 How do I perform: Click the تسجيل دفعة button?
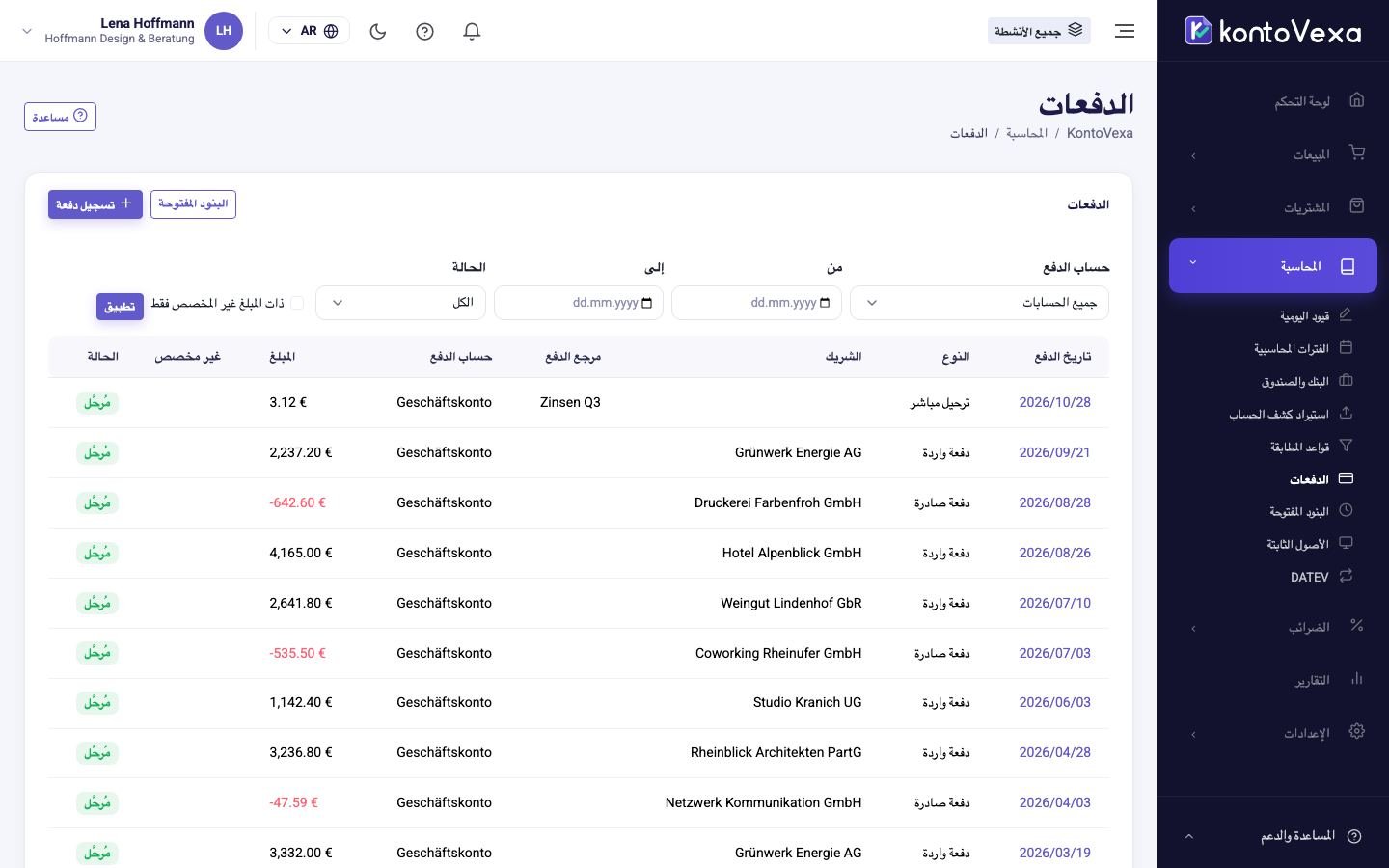pos(95,204)
